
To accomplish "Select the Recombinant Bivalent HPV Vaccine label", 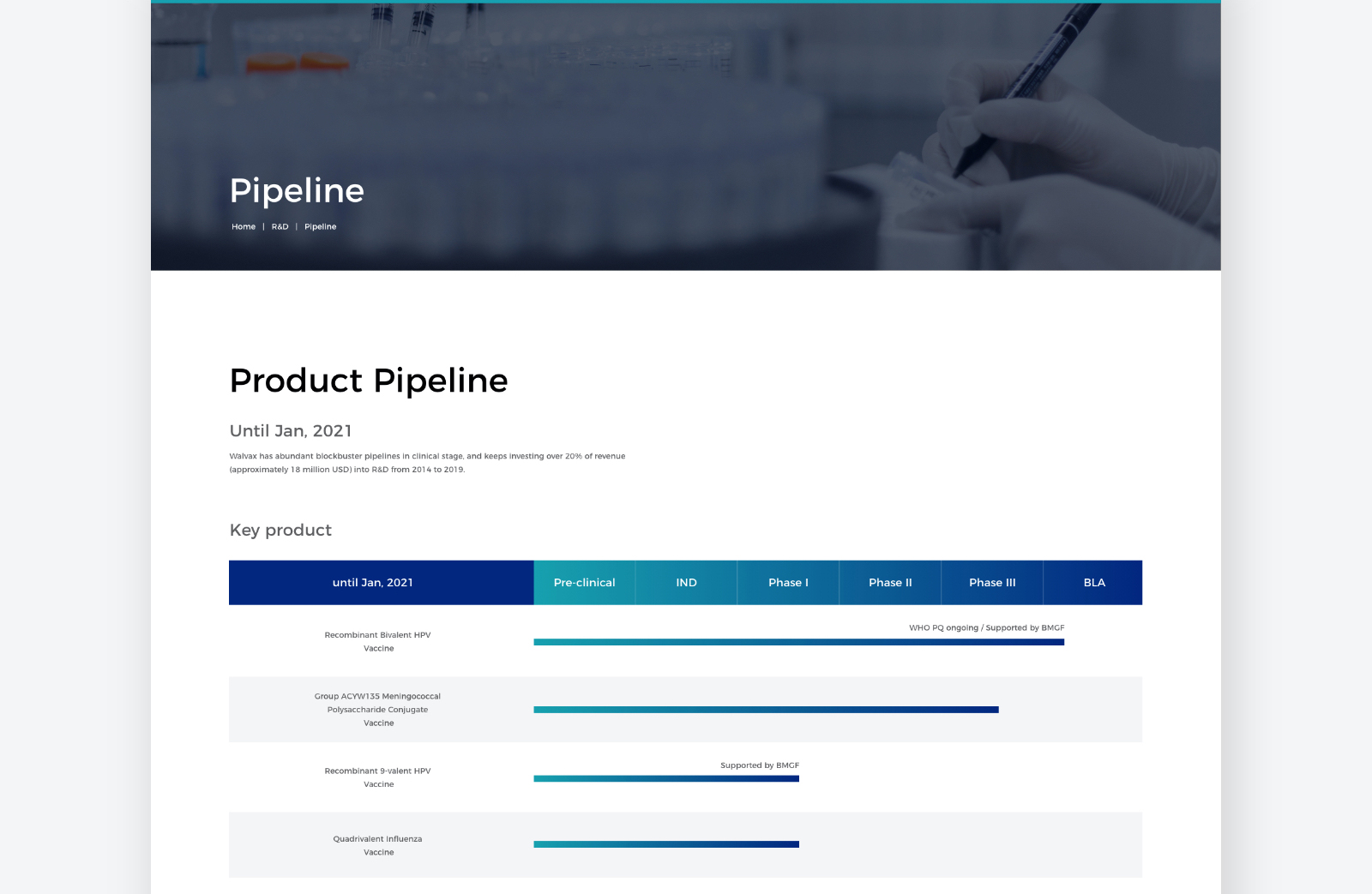I will (x=377, y=642).
